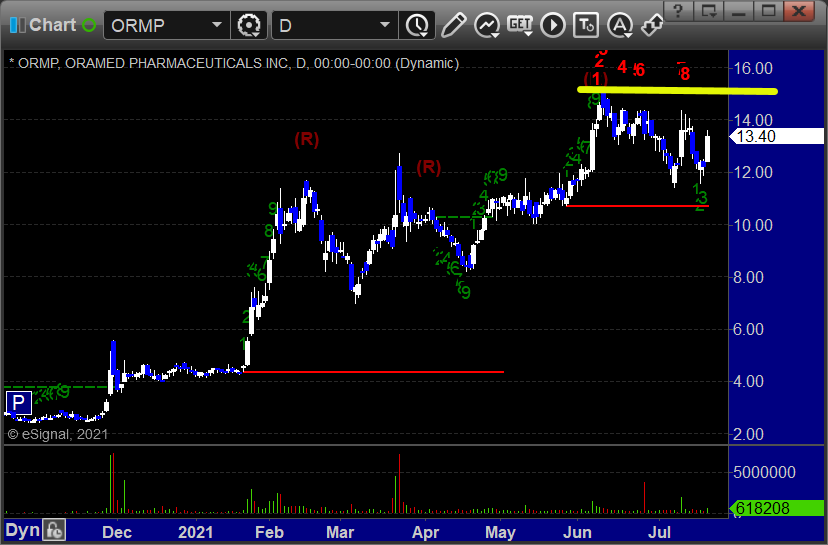Click the 2021 label on time axis
Screen dimensions: 828x545
tap(195, 532)
